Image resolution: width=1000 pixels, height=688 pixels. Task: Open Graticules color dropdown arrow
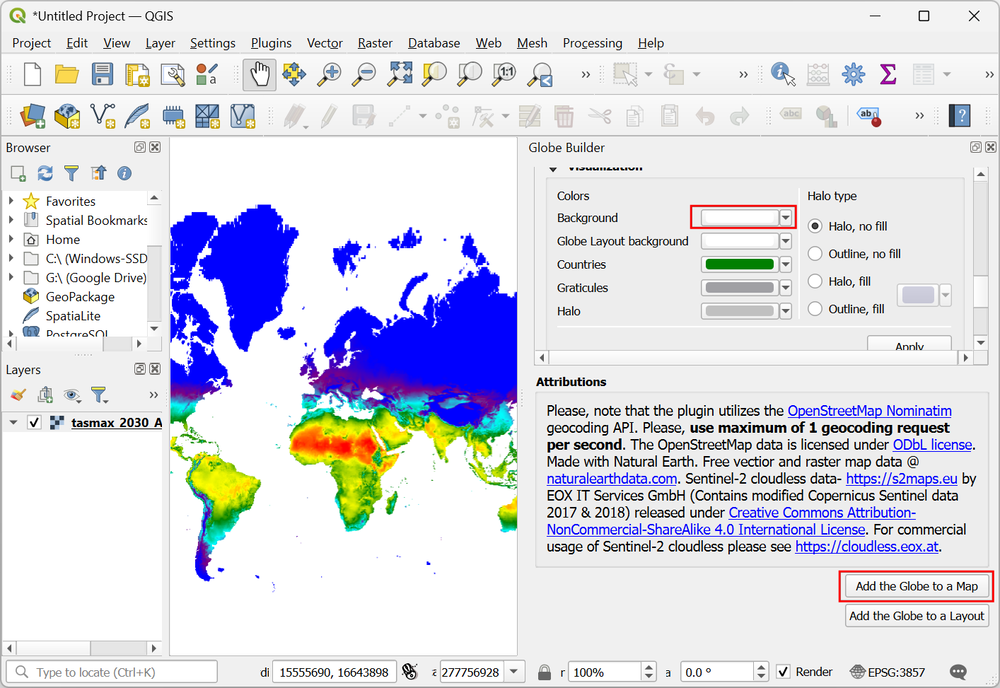786,288
